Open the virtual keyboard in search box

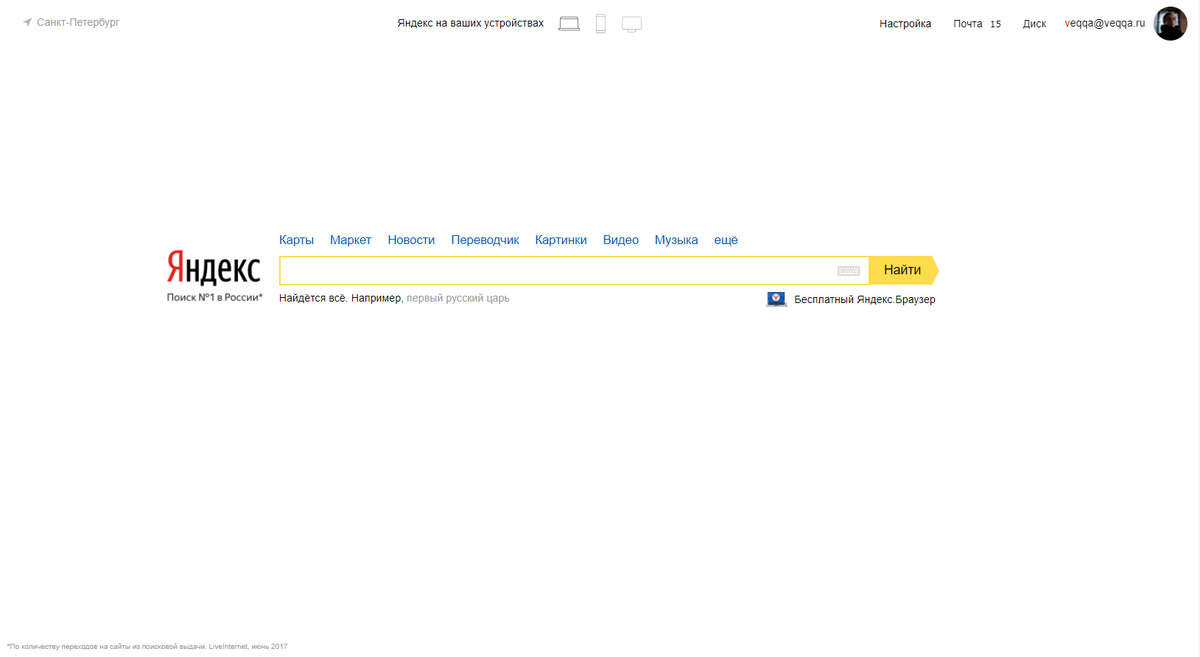[848, 271]
